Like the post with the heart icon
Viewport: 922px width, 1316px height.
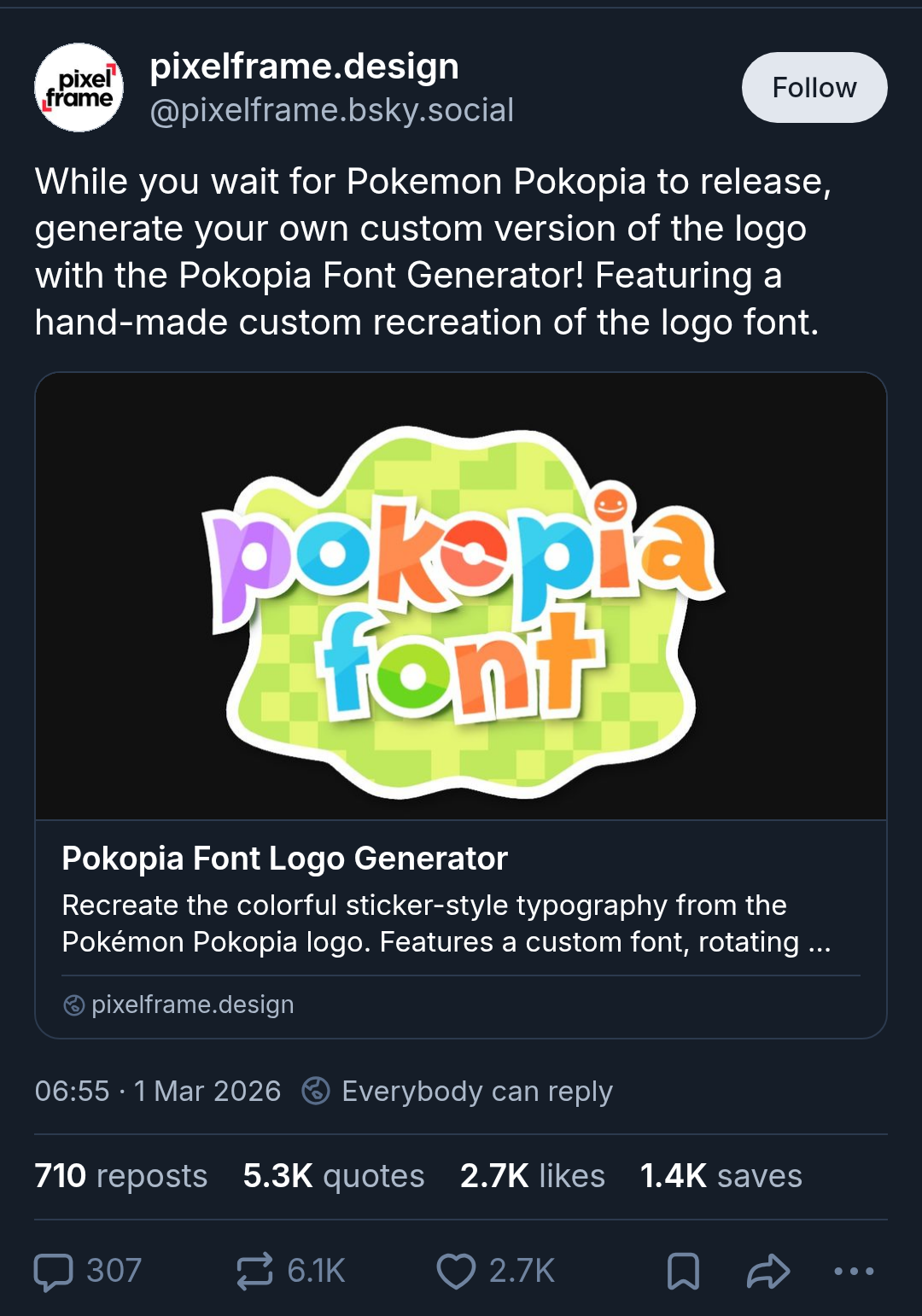(456, 1271)
